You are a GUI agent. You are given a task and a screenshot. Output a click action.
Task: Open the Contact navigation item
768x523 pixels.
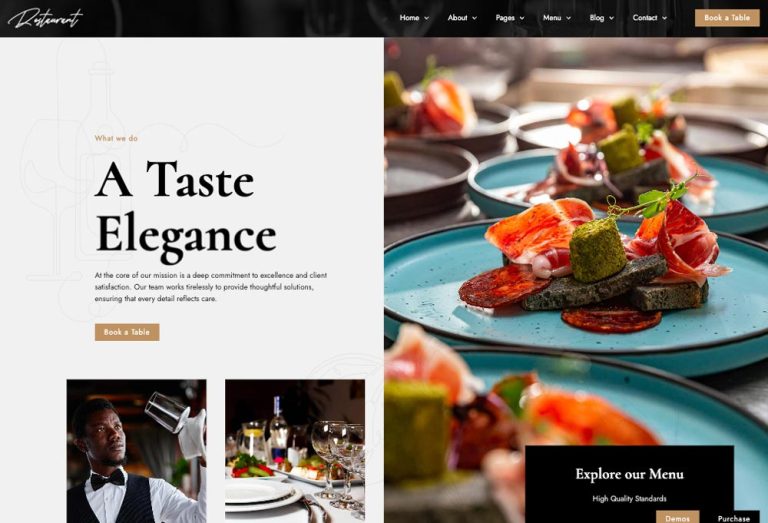(645, 18)
